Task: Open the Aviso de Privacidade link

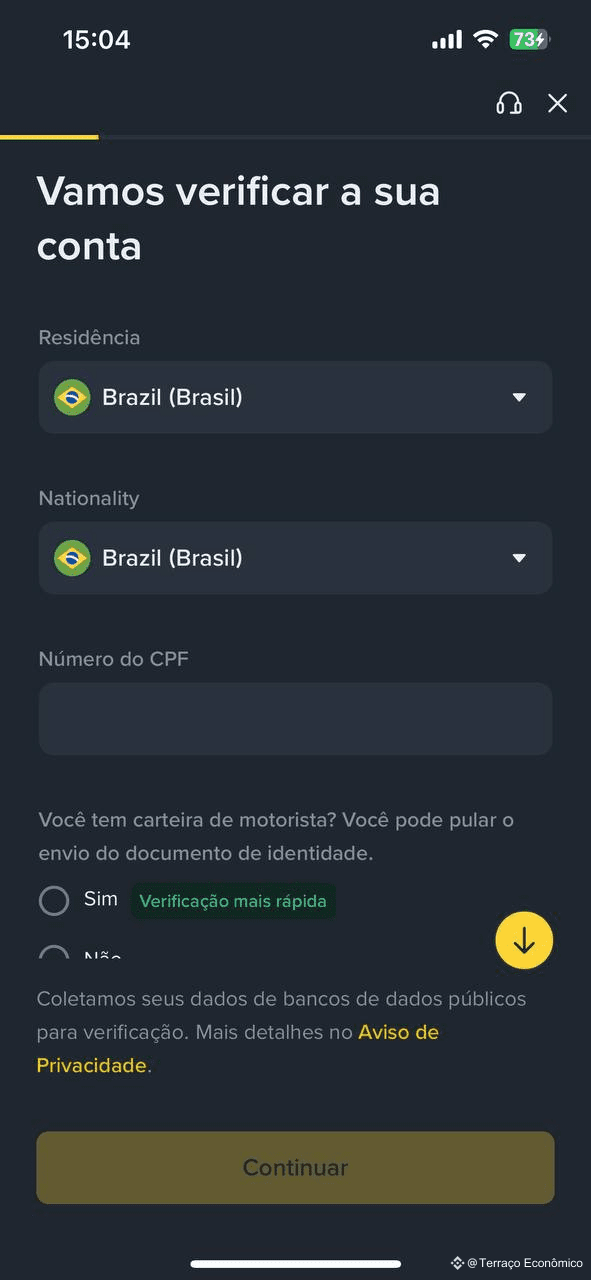Action: click(238, 1049)
